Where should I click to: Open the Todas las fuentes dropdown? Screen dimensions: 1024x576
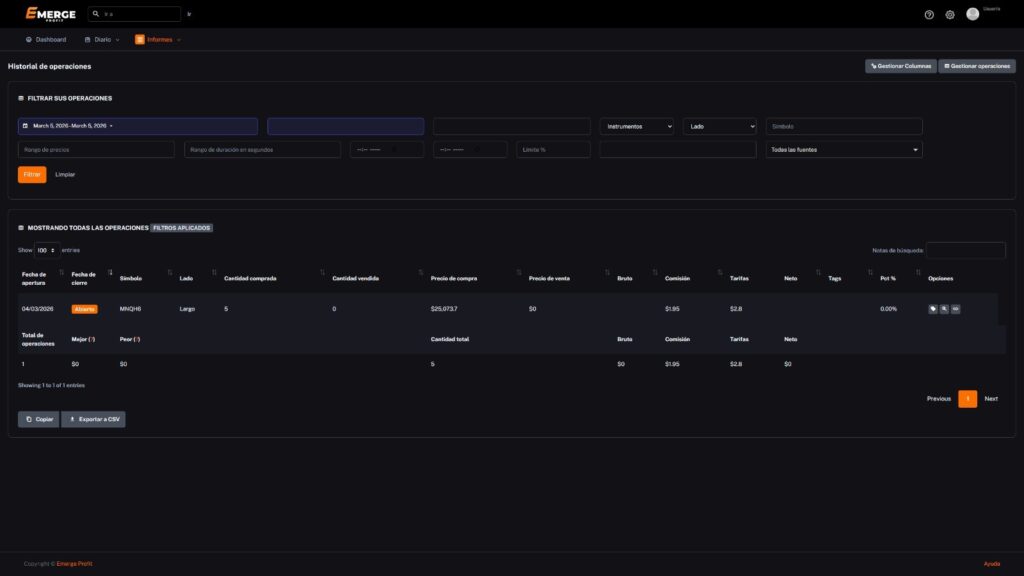[844, 149]
